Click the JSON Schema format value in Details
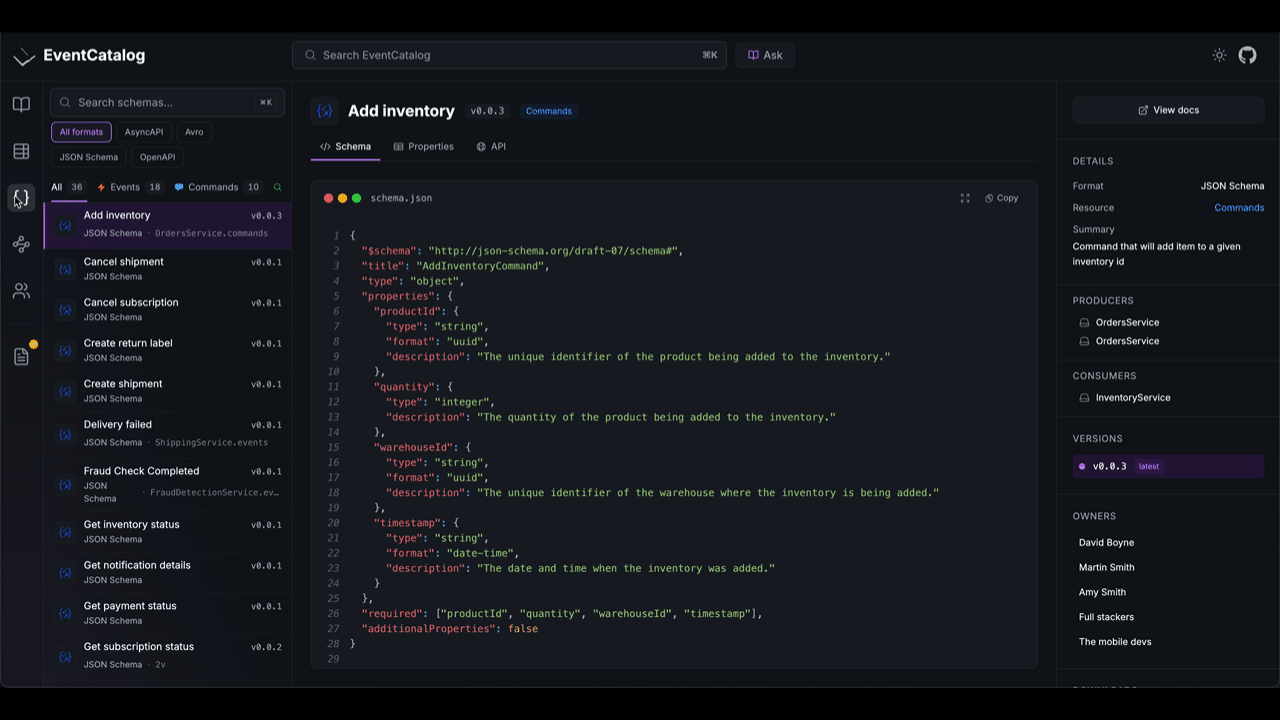1280x720 pixels. coord(1232,186)
